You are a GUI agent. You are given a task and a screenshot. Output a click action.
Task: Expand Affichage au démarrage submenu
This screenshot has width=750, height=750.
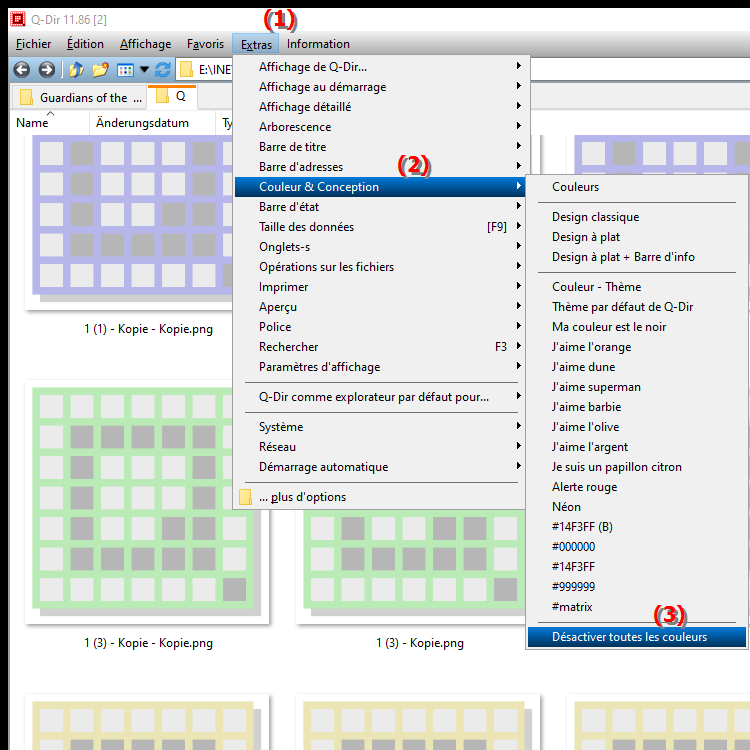pos(381,87)
